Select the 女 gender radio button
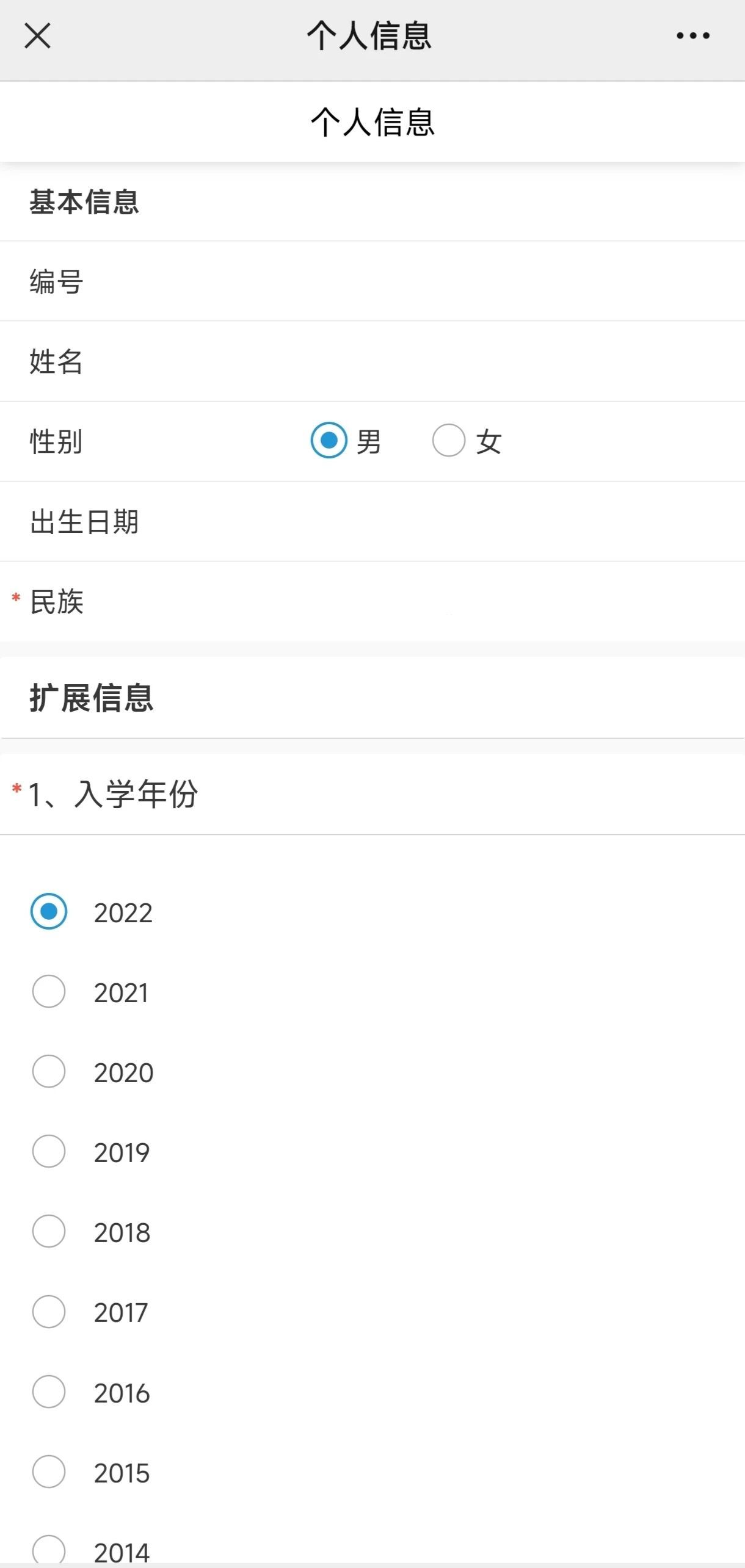Screen dimensions: 745x1568 [x=449, y=440]
